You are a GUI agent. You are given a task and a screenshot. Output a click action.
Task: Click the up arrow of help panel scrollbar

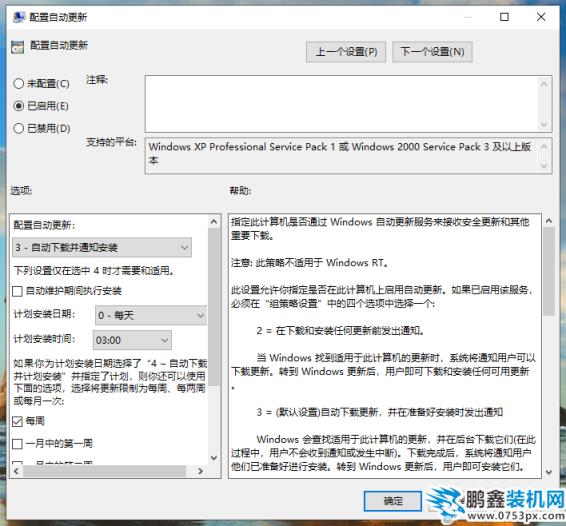coord(549,221)
